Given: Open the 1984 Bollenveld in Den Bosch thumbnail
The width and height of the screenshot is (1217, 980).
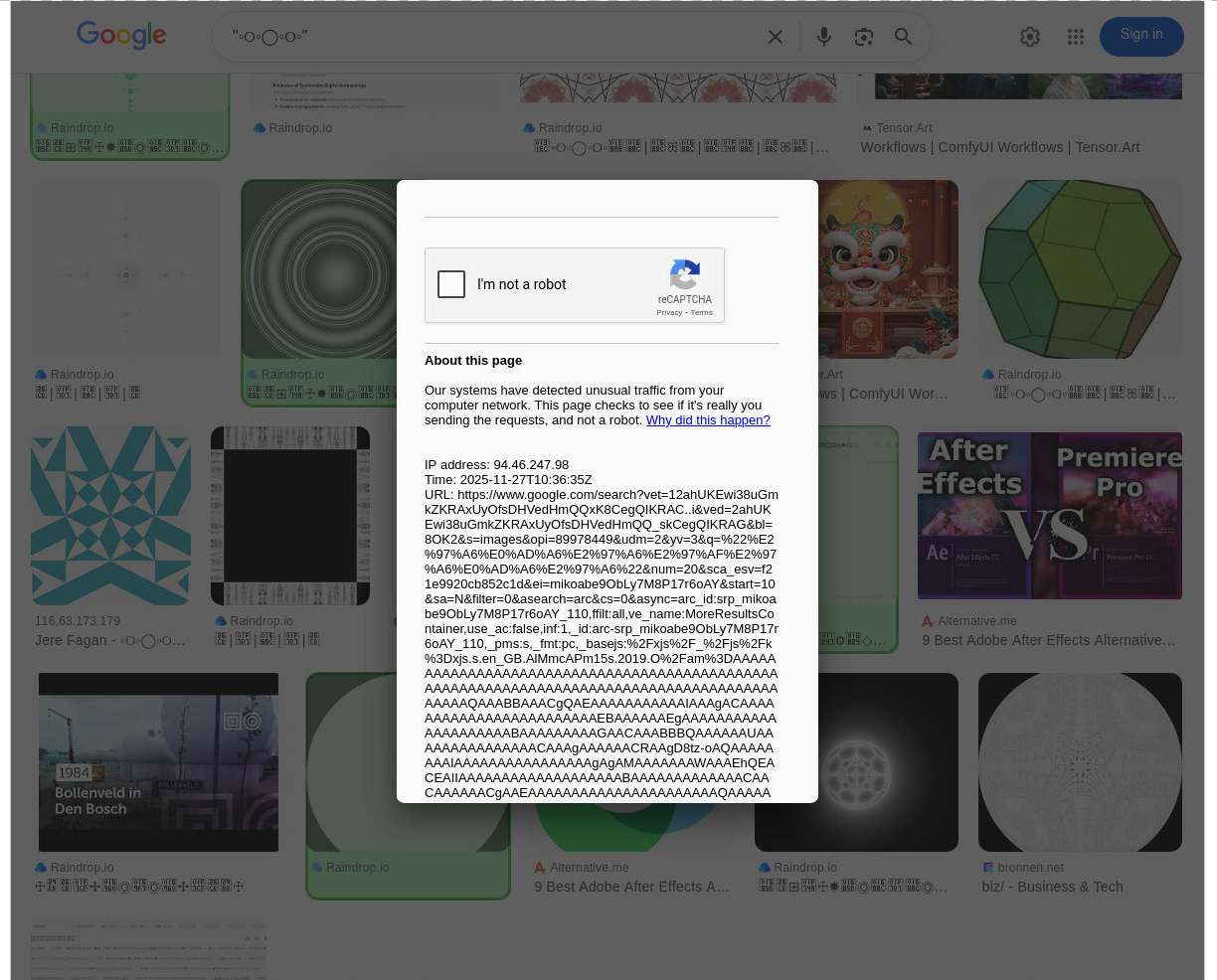Looking at the screenshot, I should (158, 762).
